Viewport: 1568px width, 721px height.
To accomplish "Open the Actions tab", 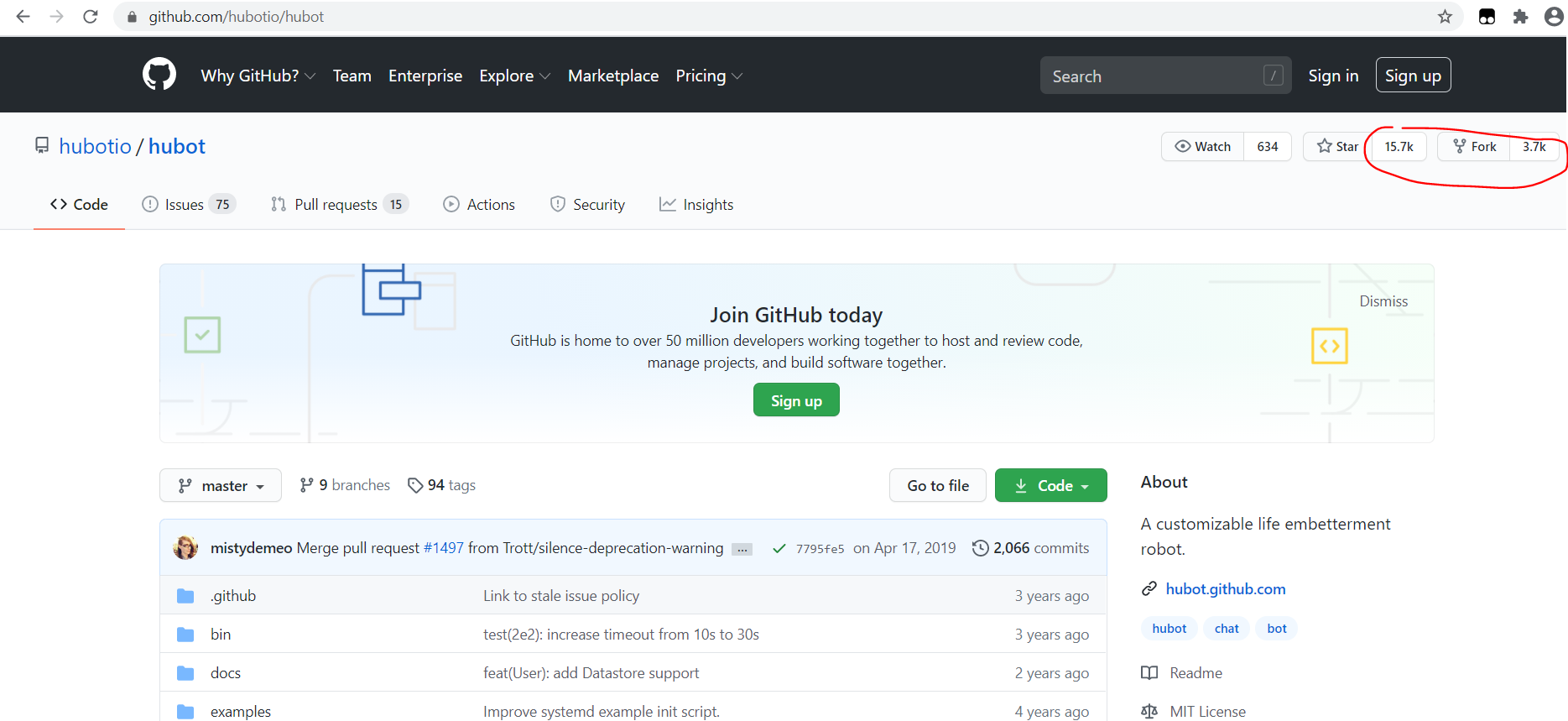I will click(479, 204).
